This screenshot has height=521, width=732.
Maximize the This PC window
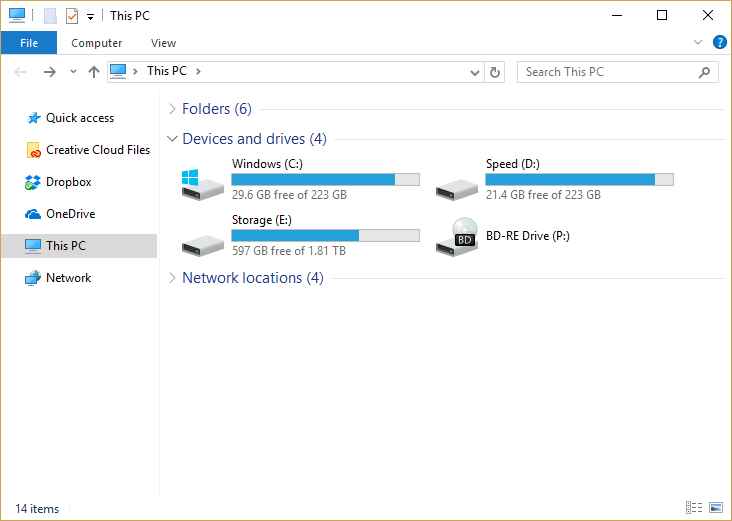click(662, 15)
